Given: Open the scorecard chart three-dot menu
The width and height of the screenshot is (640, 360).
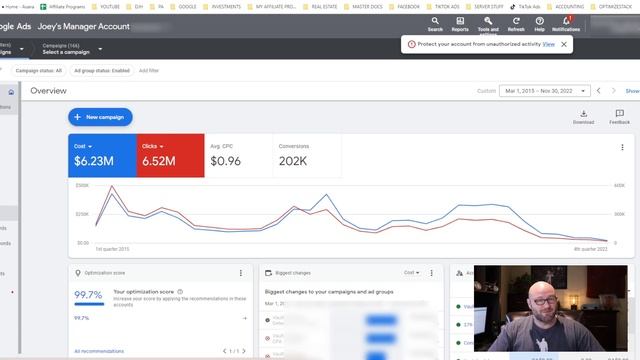Looking at the screenshot, I should pos(622,147).
